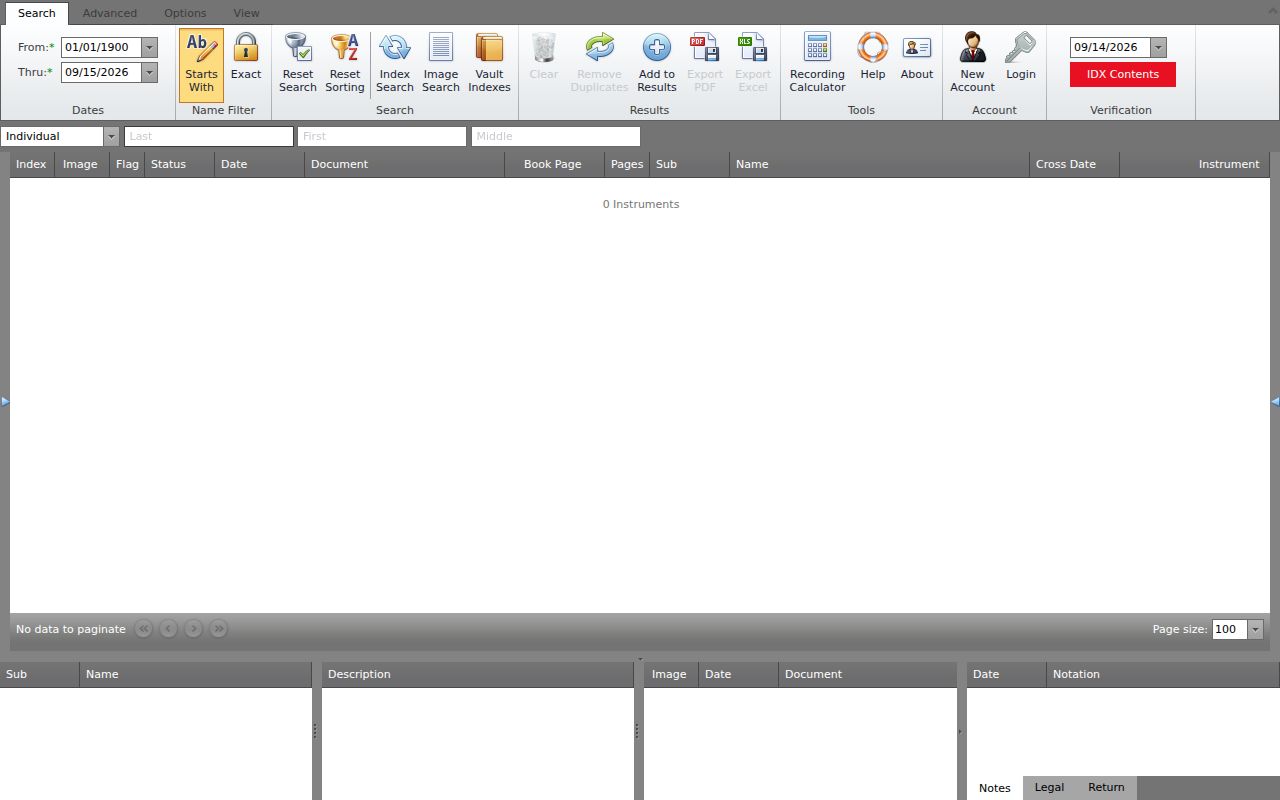This screenshot has height=800, width=1280.
Task: Click the Notation column header
Action: (1163, 674)
